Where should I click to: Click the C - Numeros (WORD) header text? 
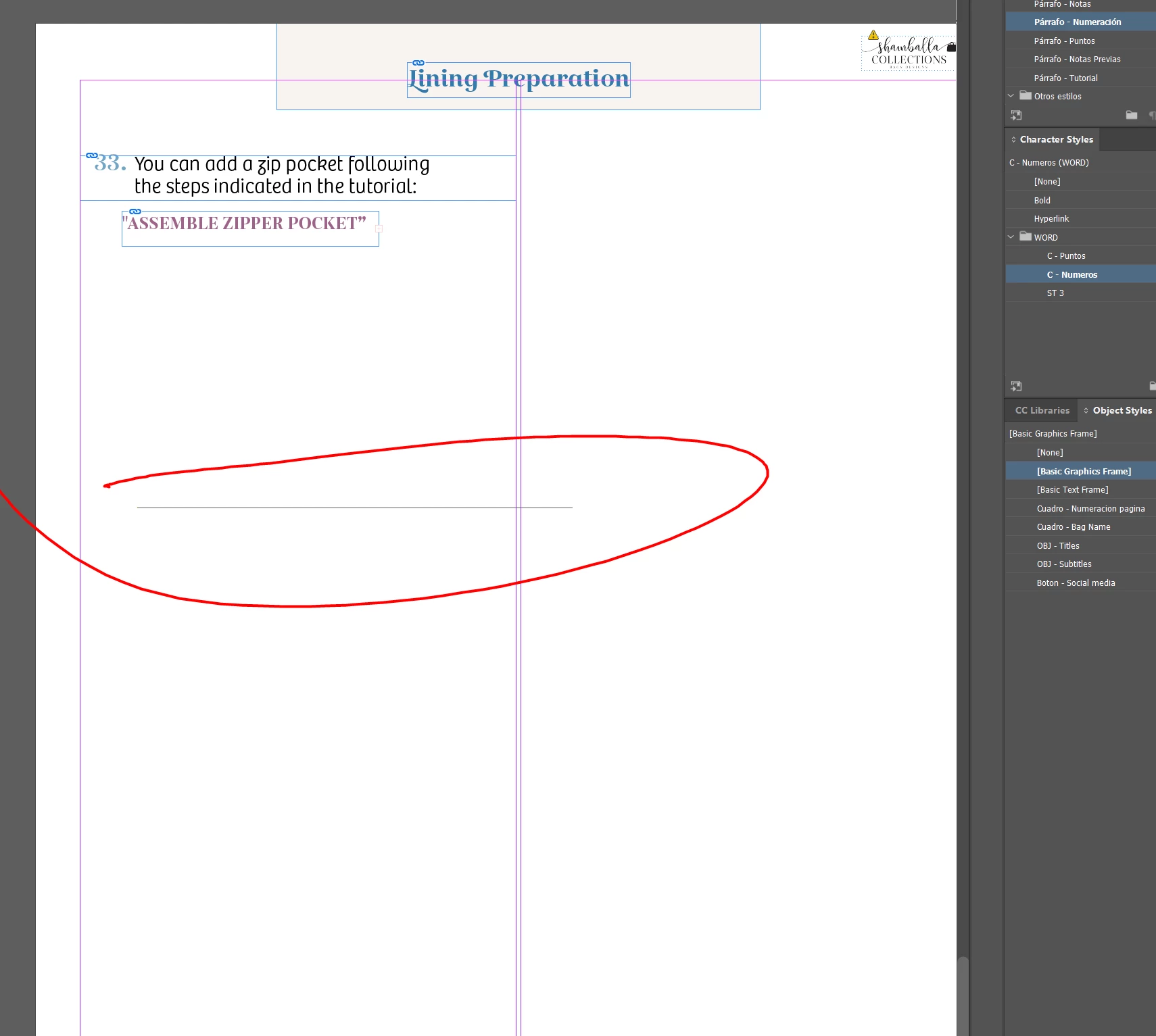coord(1049,163)
